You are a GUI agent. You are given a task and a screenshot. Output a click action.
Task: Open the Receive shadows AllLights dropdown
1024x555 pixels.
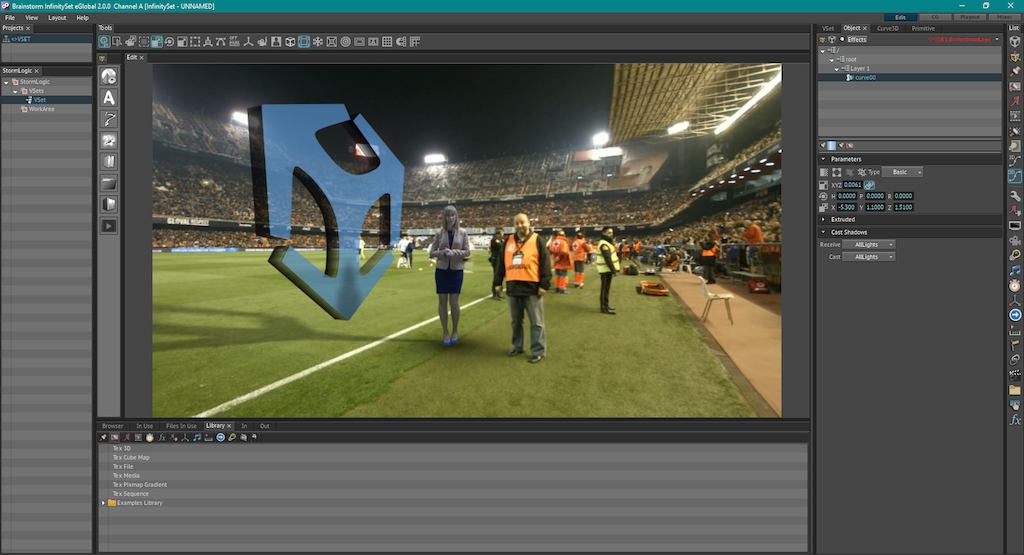[868, 244]
